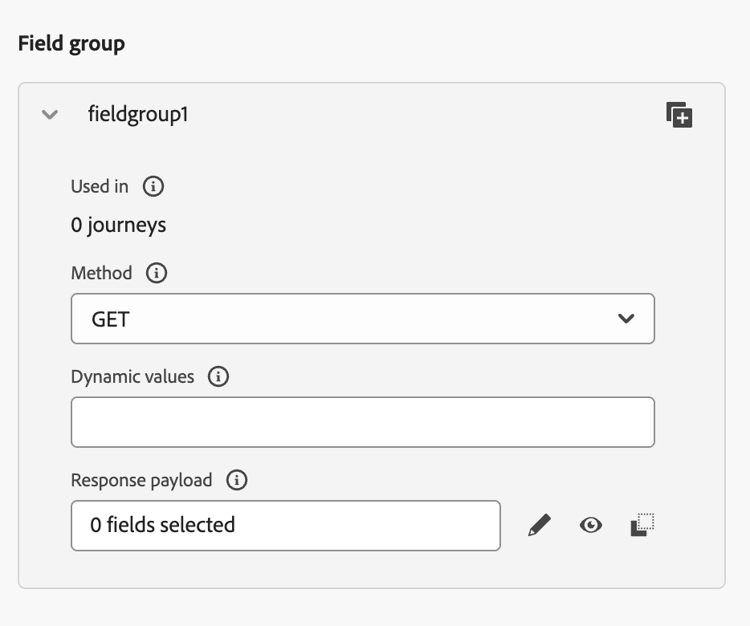
Task: Show info tooltip next to Response payload
Action: point(237,480)
